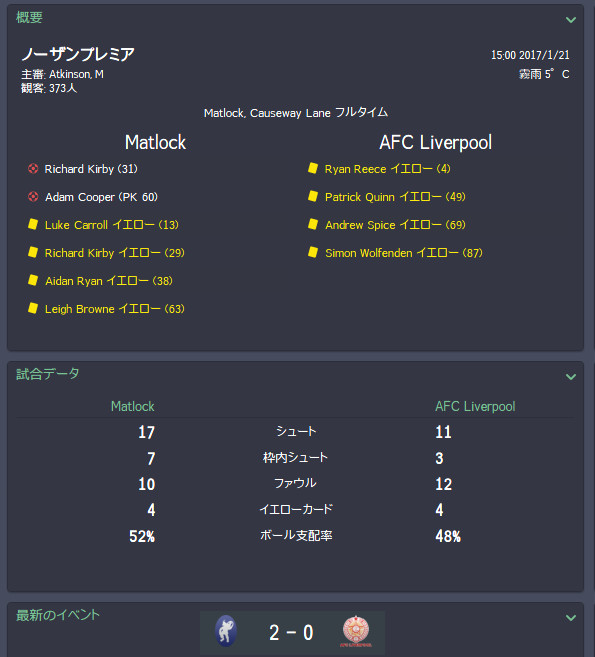Collapse the 最新のイベント panel chevron

click(x=571, y=618)
